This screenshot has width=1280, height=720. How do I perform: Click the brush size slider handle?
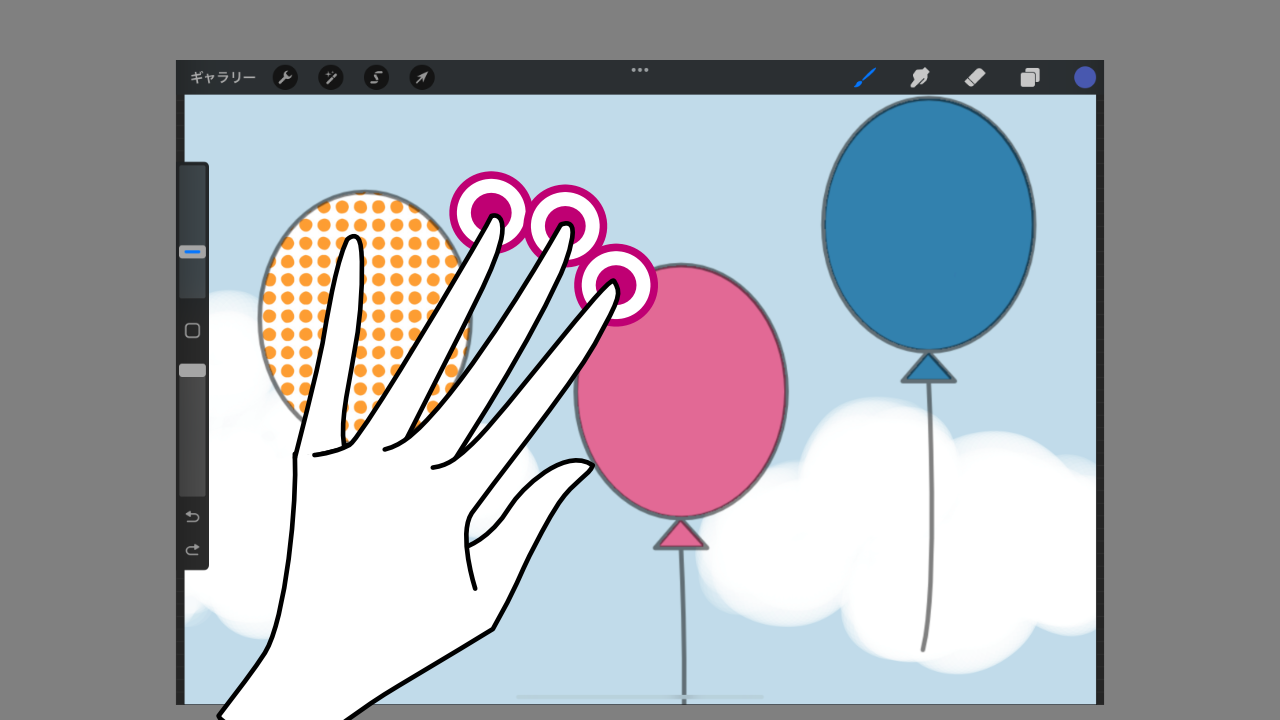[x=193, y=252]
